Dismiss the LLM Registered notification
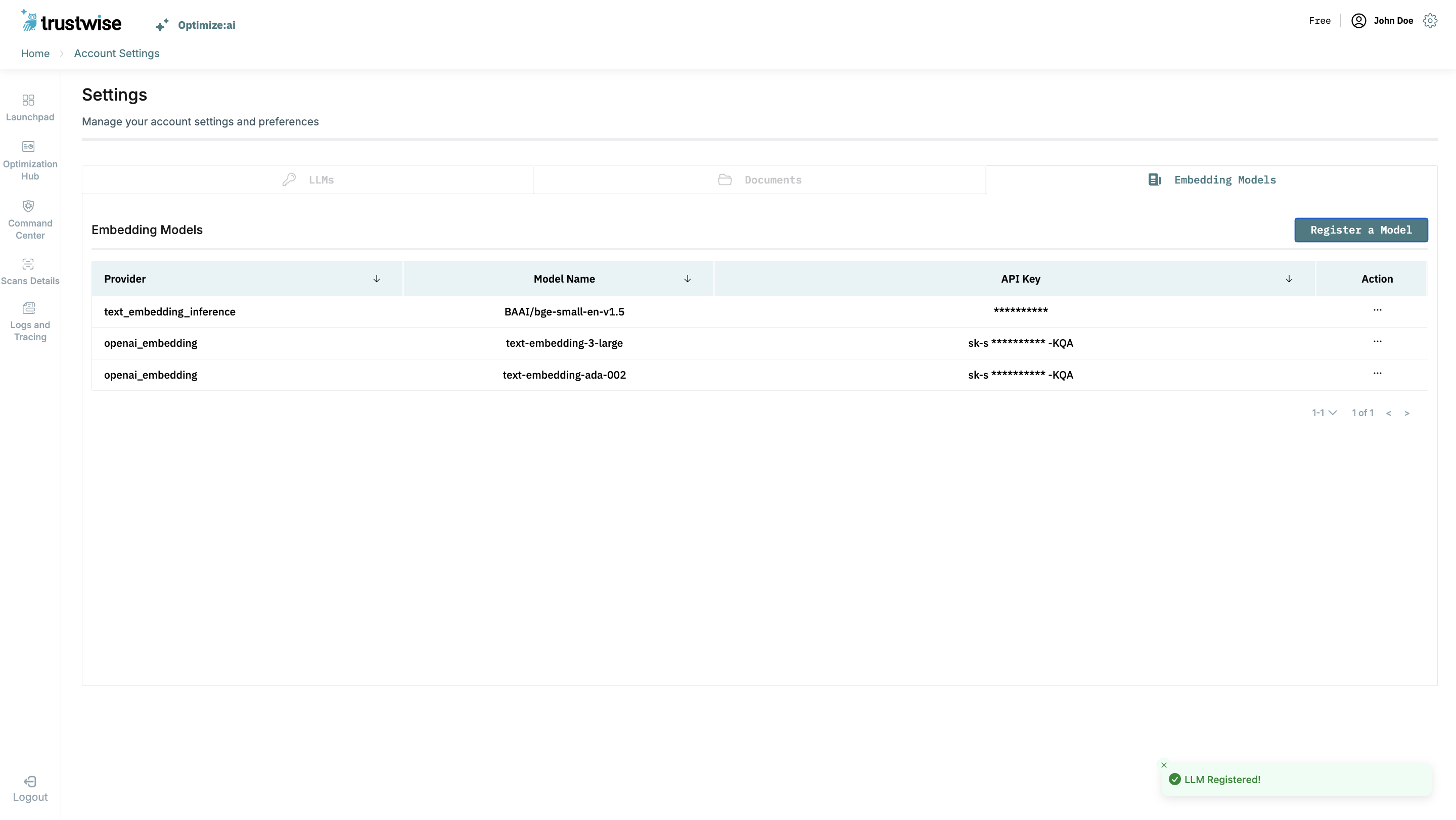 tap(1164, 765)
